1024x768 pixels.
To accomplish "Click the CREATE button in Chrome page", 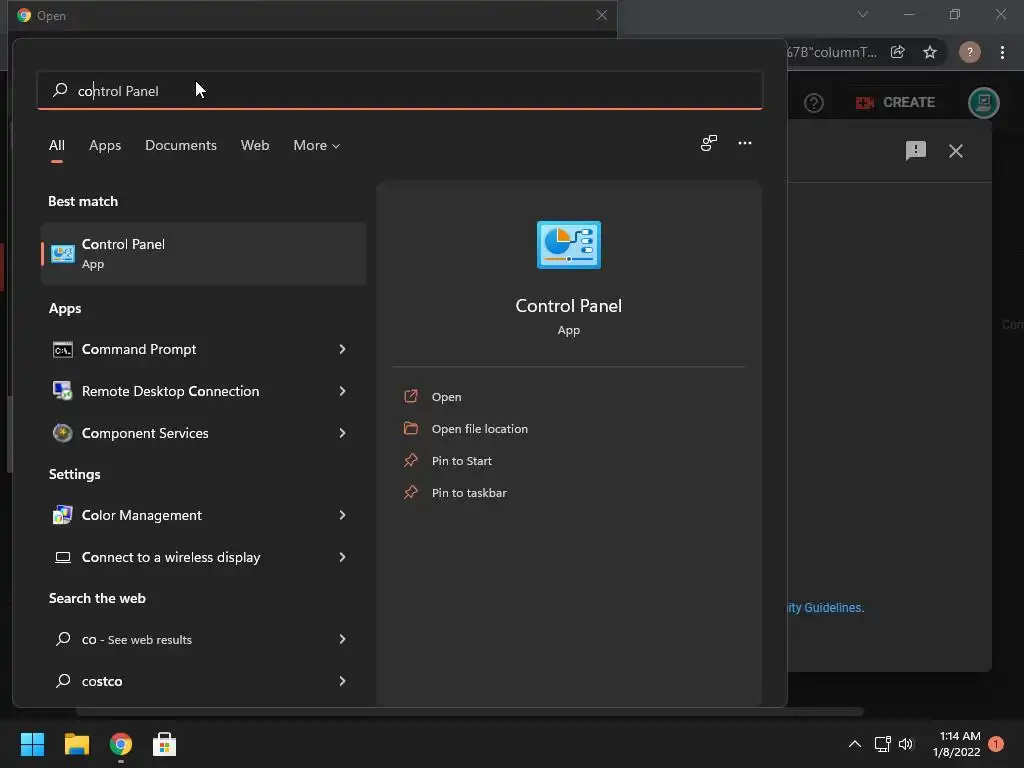I will pos(895,103).
